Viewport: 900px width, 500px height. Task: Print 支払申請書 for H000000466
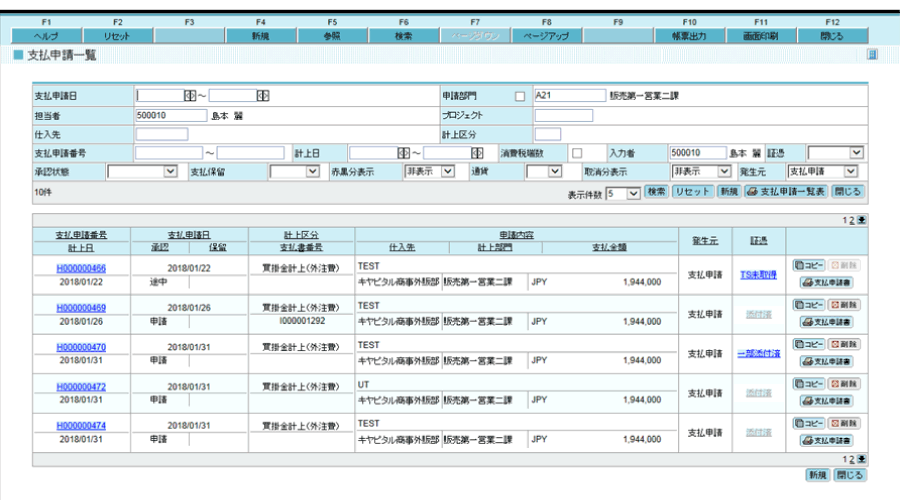coord(827,282)
